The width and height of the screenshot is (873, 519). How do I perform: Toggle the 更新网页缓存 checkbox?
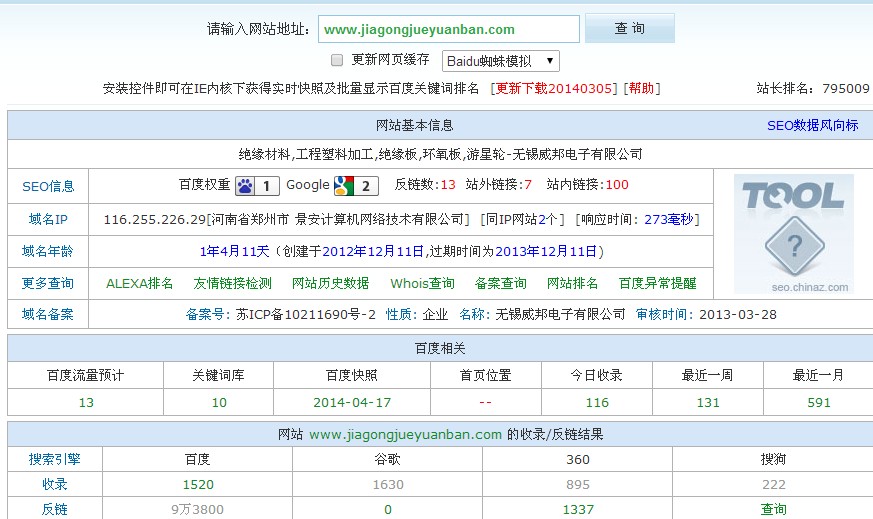point(337,60)
